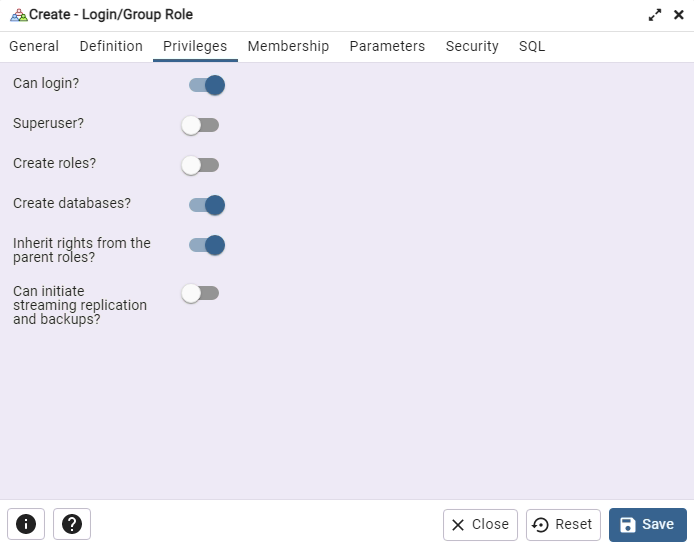Toggle Inherit rights from parent roles

206,245
